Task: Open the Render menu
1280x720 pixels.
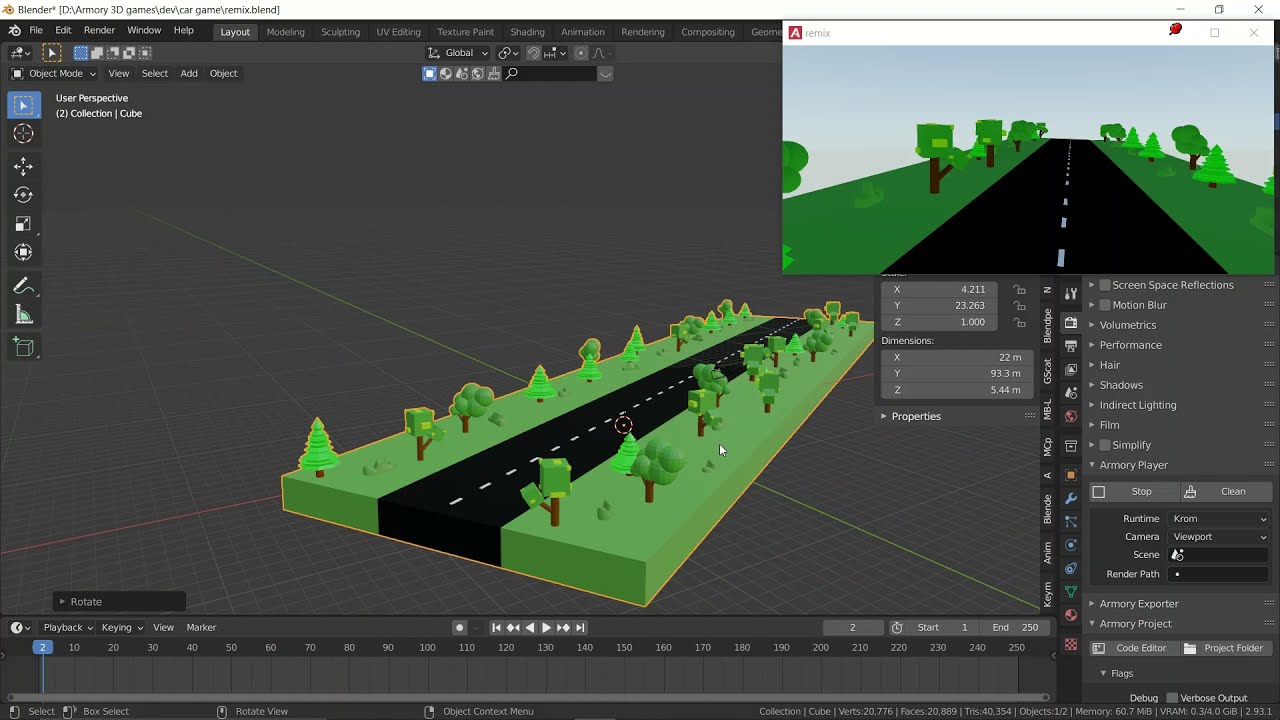Action: pos(99,31)
